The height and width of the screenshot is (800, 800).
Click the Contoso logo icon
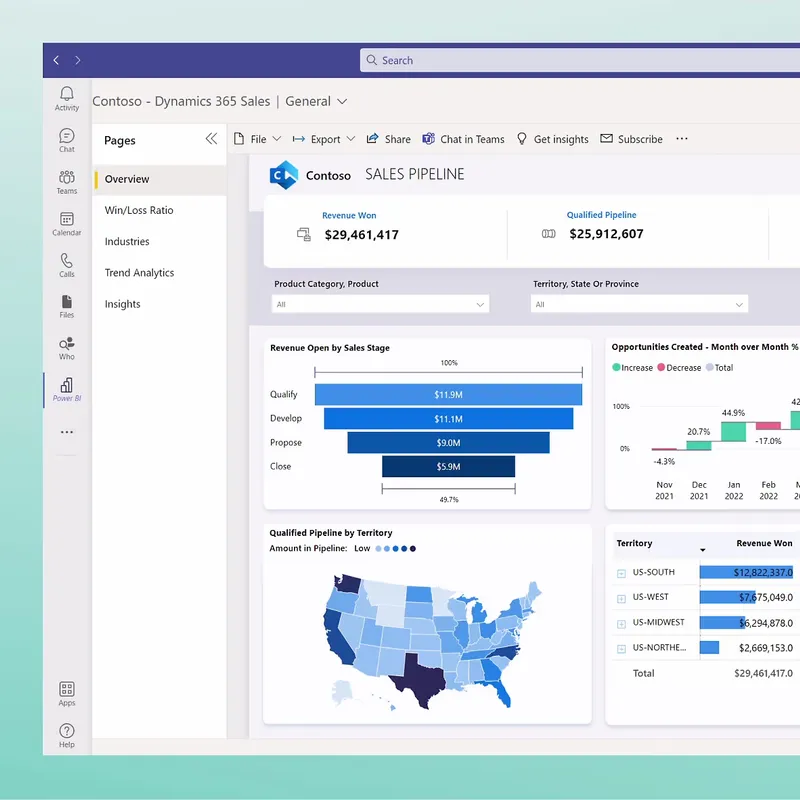coord(284,175)
